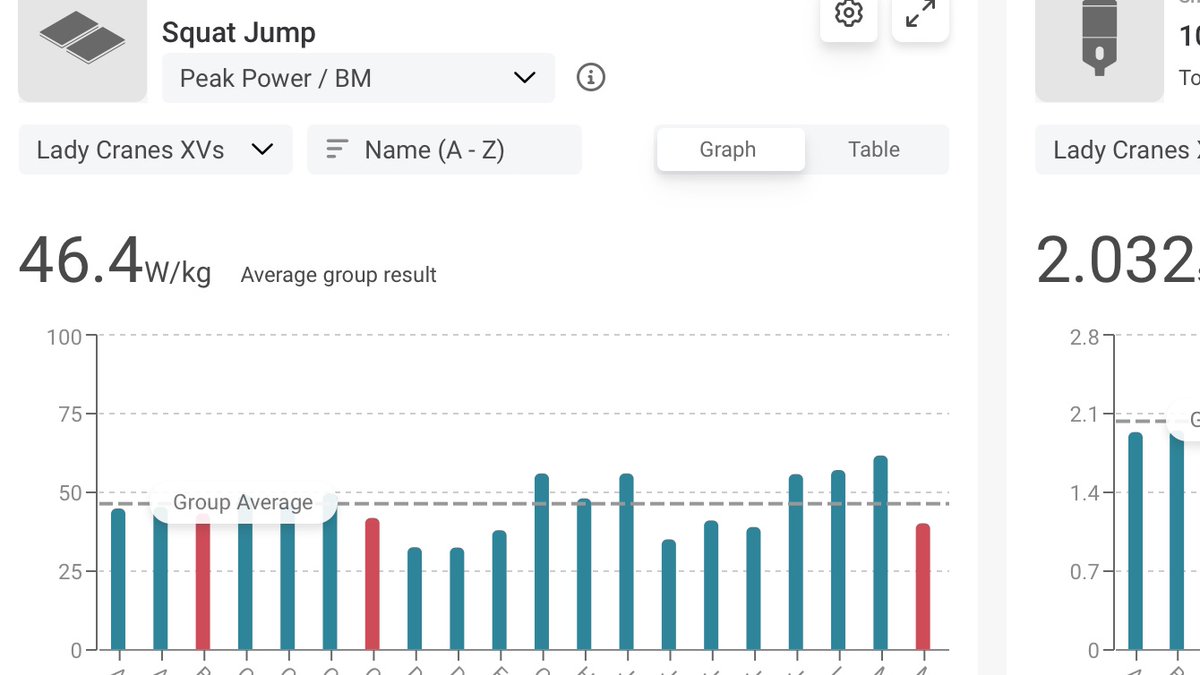Open the Peak Power / BM metric dropdown

coord(358,78)
